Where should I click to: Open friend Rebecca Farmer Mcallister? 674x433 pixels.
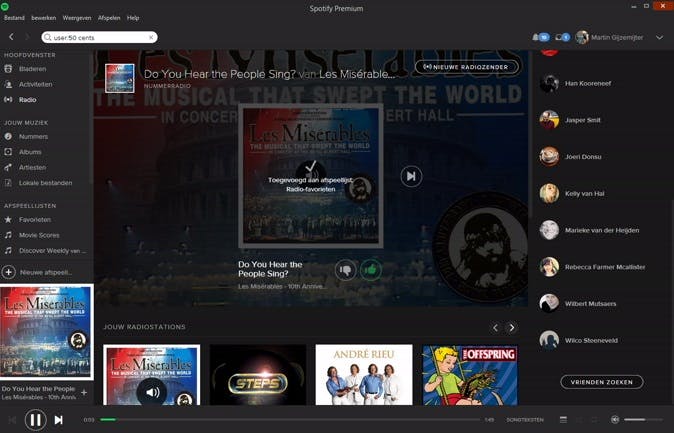point(605,267)
